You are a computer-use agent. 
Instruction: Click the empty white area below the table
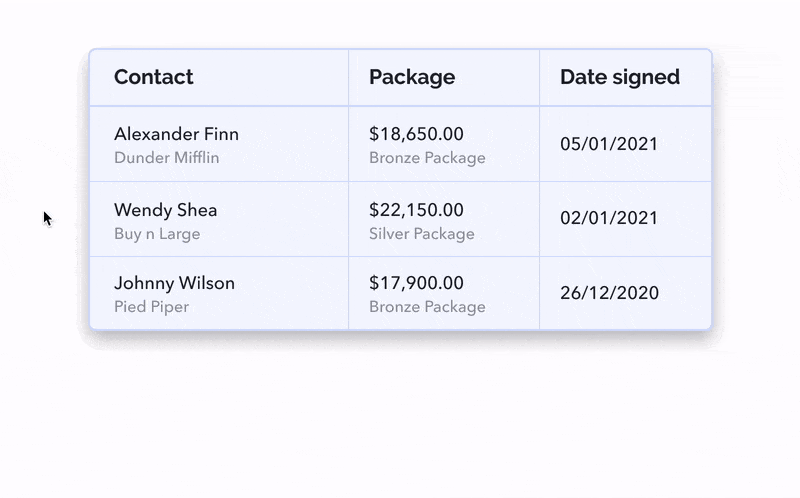(400, 420)
